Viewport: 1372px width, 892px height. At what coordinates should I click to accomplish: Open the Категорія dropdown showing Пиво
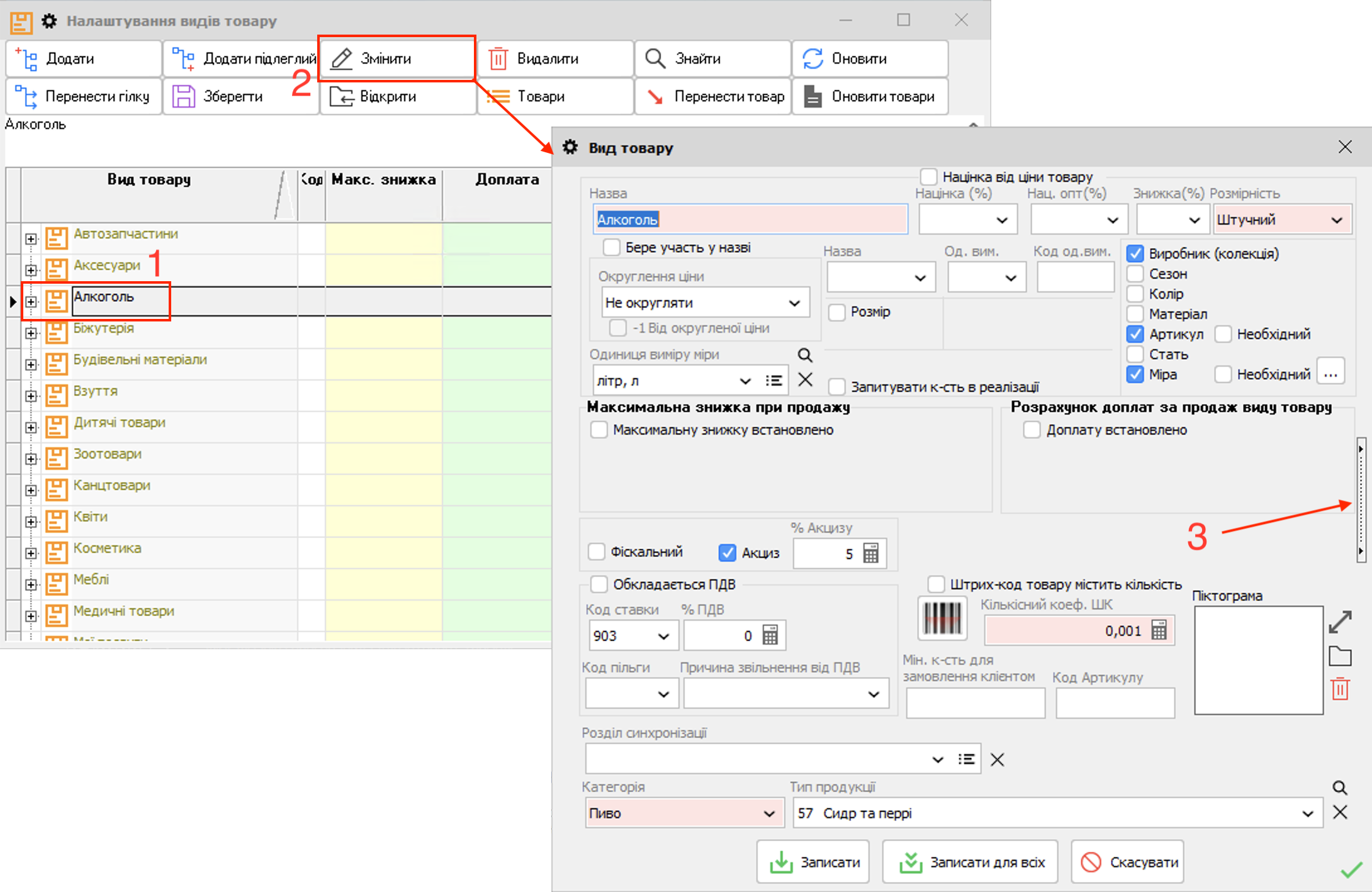[x=769, y=813]
